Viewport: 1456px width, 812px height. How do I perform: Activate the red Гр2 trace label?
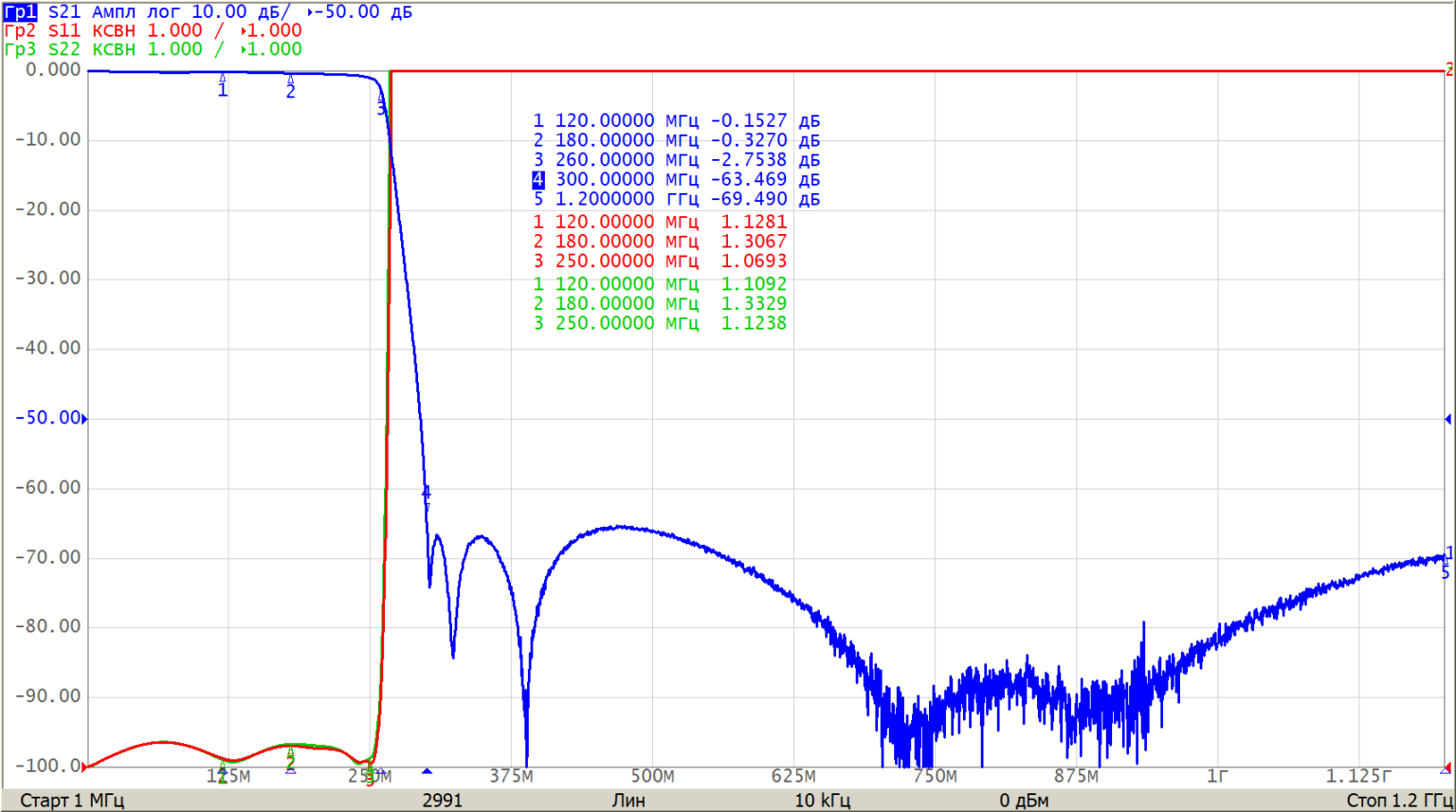(20, 30)
